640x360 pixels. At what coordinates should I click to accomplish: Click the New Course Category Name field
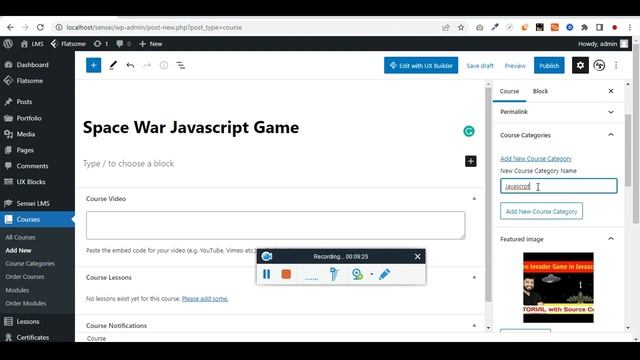tap(558, 186)
